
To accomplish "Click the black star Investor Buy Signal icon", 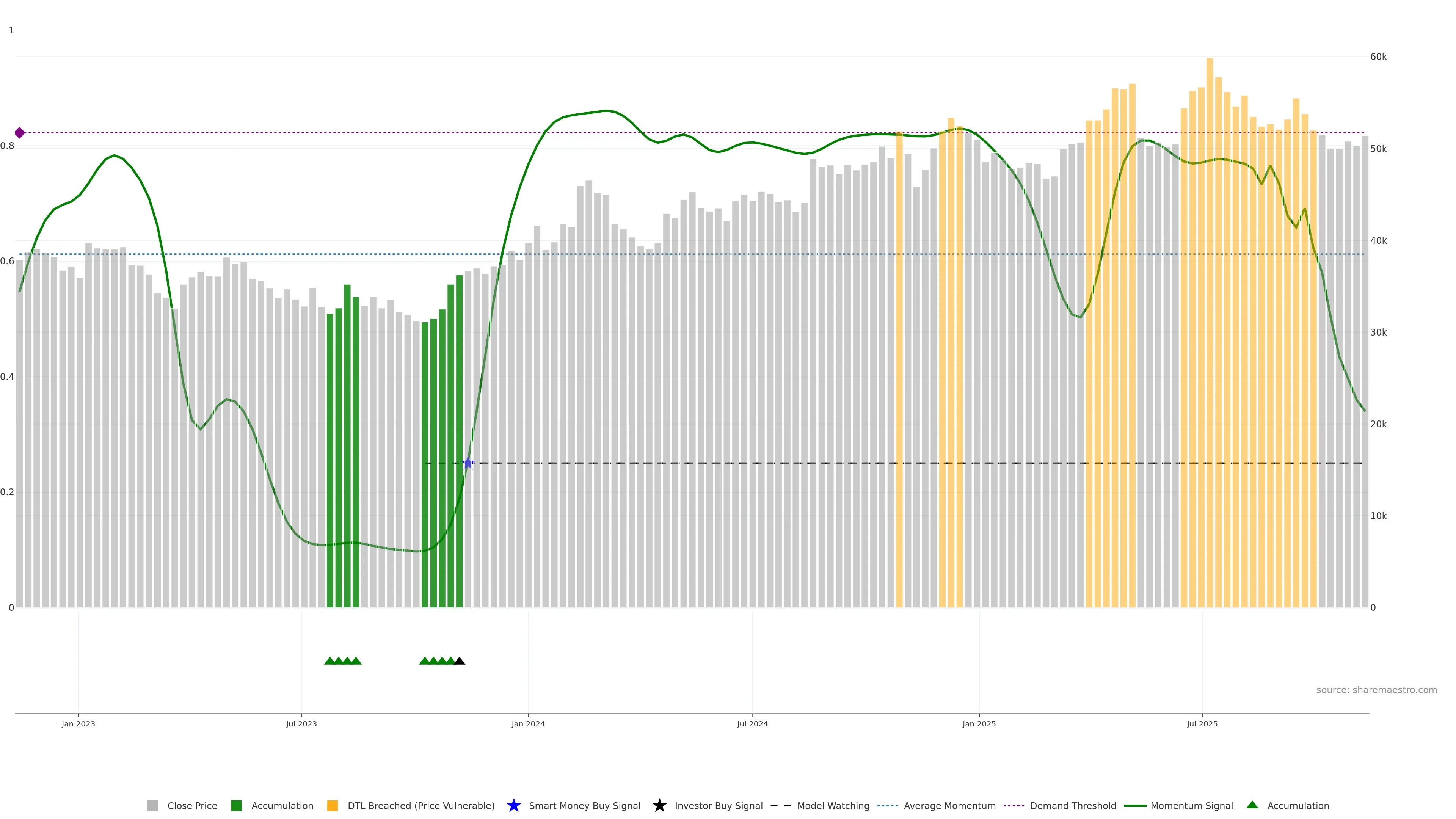I will pos(659,805).
